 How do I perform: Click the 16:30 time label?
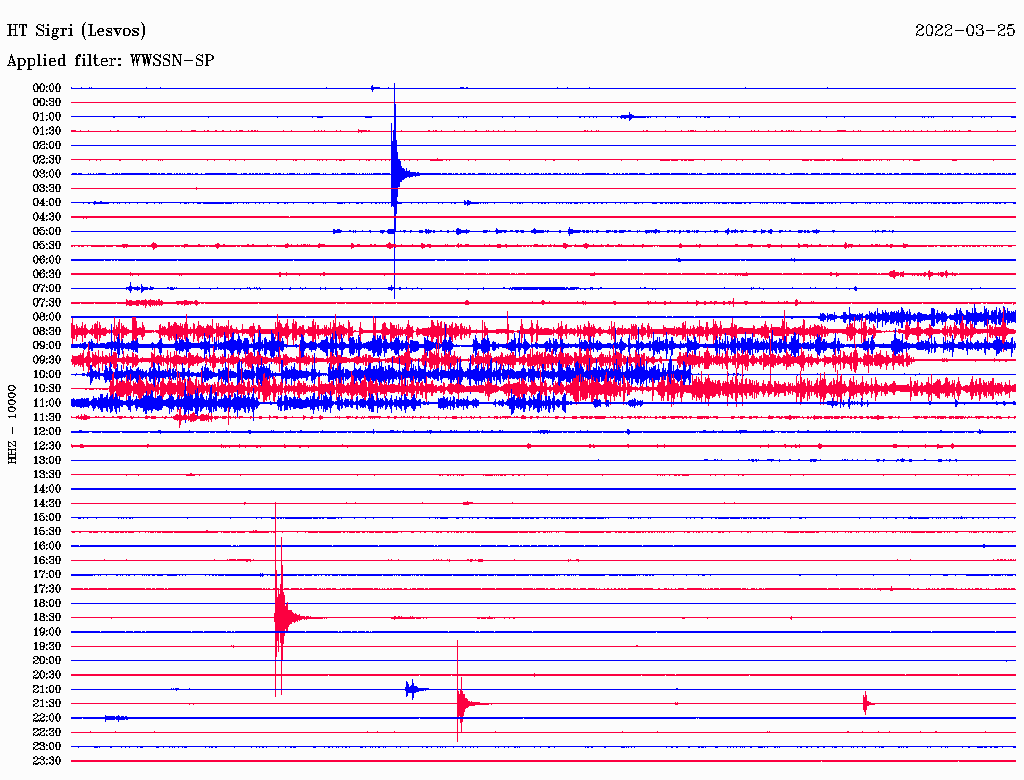47,561
